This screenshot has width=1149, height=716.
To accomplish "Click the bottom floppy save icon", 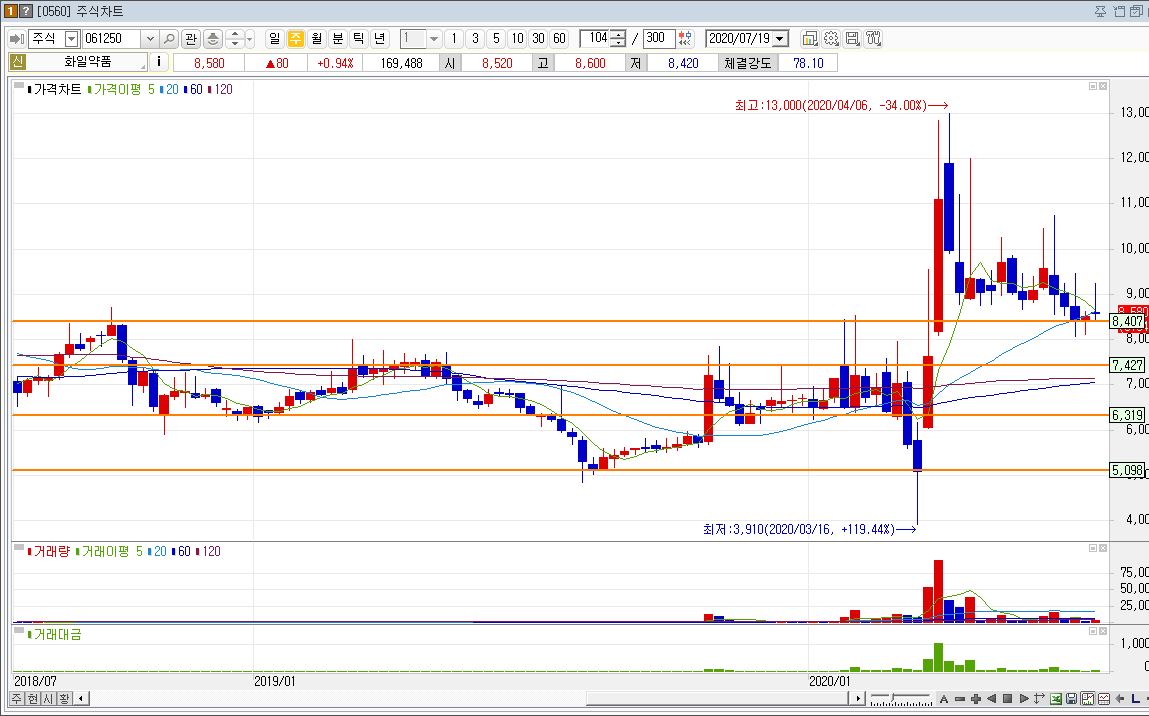I will [1071, 699].
